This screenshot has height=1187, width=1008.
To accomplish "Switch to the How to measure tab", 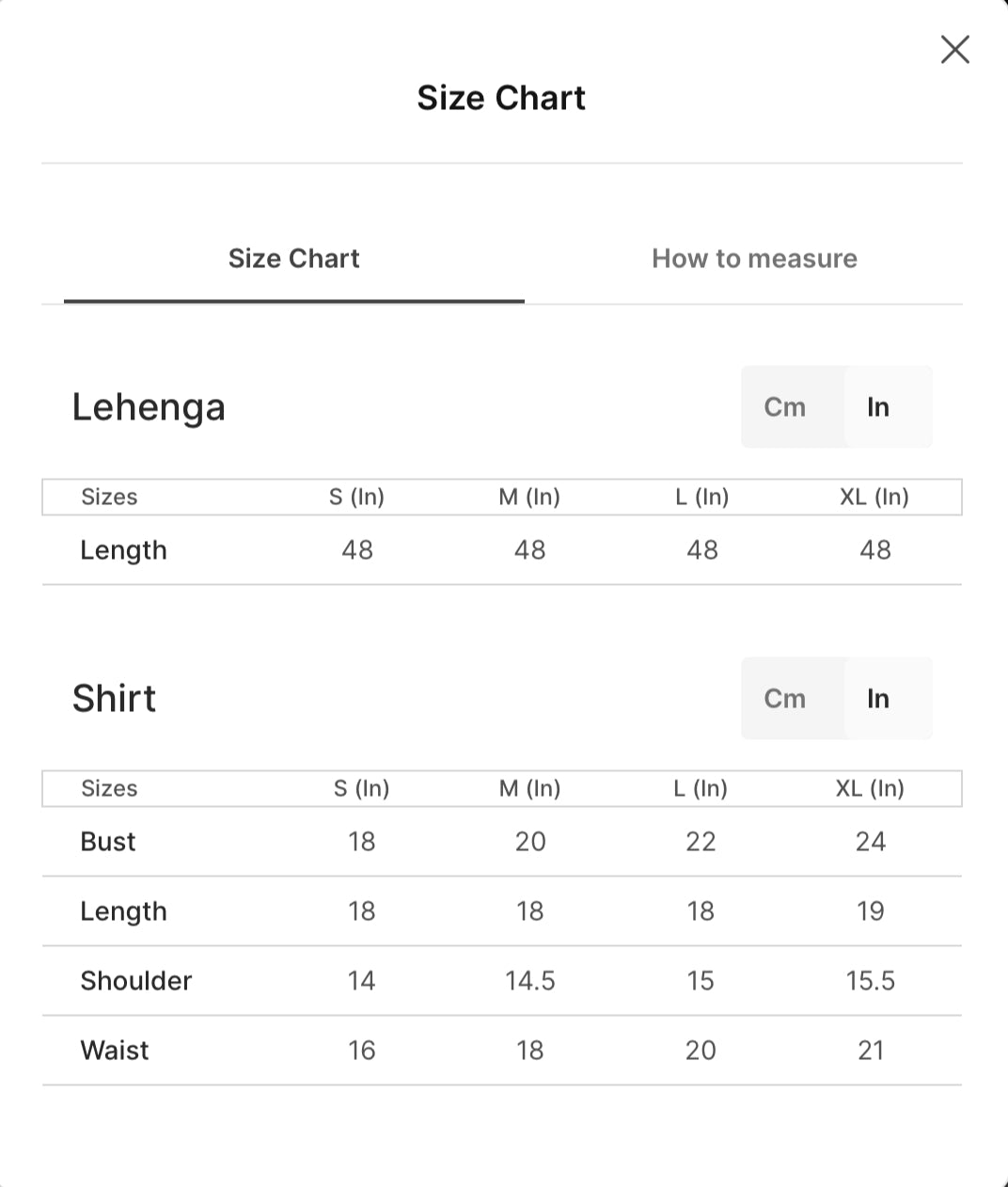I will coord(754,259).
